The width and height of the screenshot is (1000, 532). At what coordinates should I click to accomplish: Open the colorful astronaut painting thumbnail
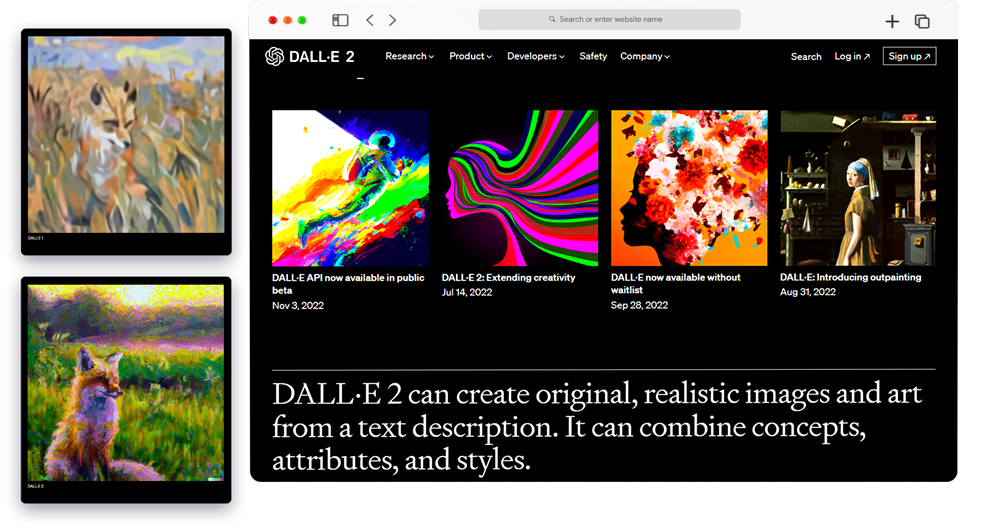pos(351,188)
